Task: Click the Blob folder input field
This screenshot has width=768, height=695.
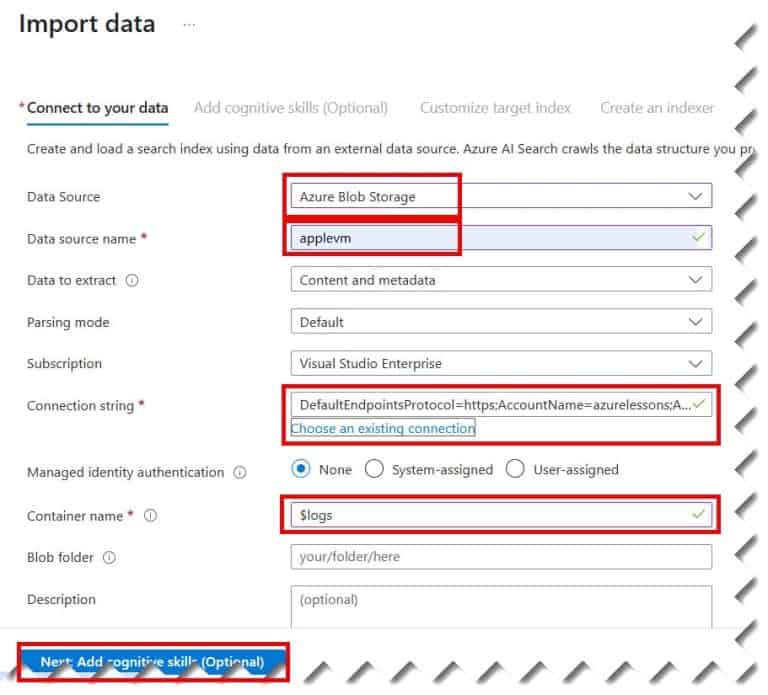Action: pyautogui.click(x=501, y=557)
